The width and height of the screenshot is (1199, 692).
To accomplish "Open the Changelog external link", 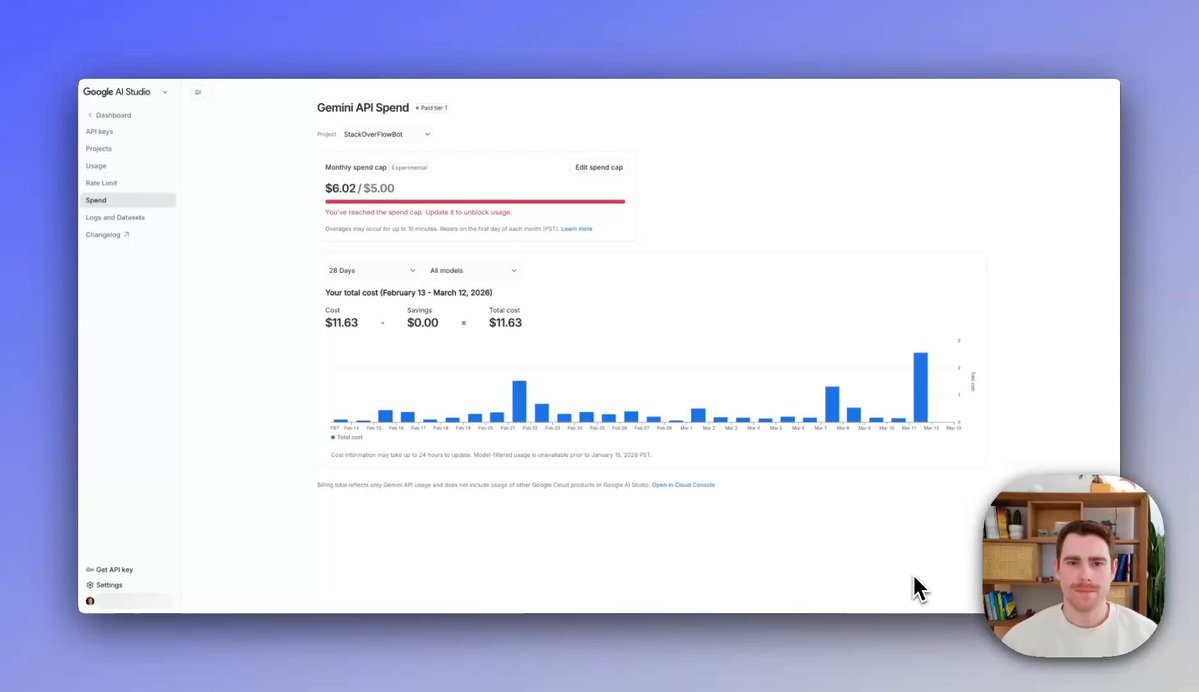I will (x=107, y=235).
